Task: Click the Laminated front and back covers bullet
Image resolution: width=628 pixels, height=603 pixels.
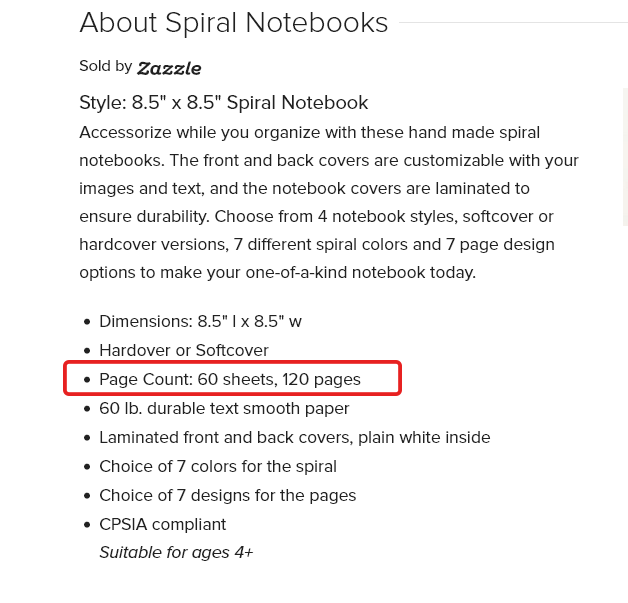Action: coord(295,437)
